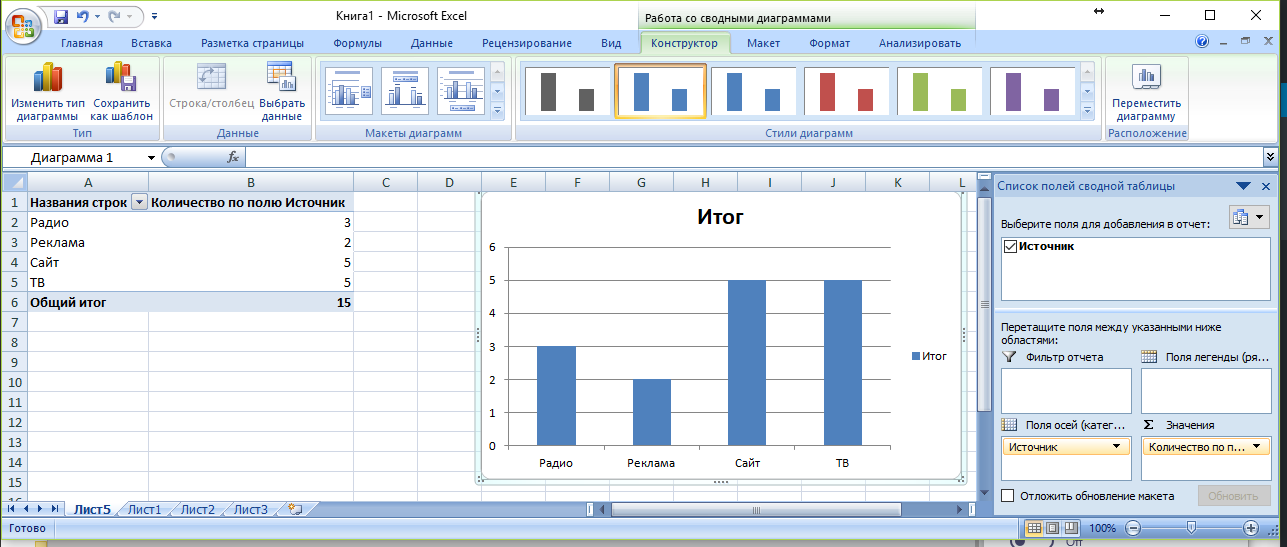Click the insert function fx icon
Image resolution: width=1287 pixels, height=547 pixels.
pyautogui.click(x=233, y=158)
